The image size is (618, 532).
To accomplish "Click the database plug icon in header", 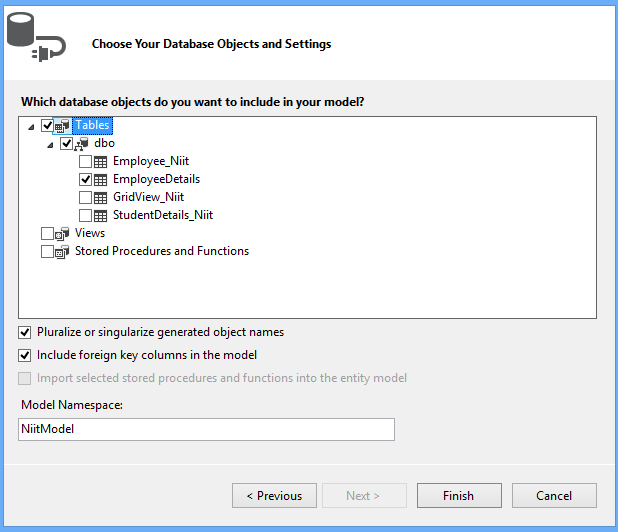I will click(35, 40).
